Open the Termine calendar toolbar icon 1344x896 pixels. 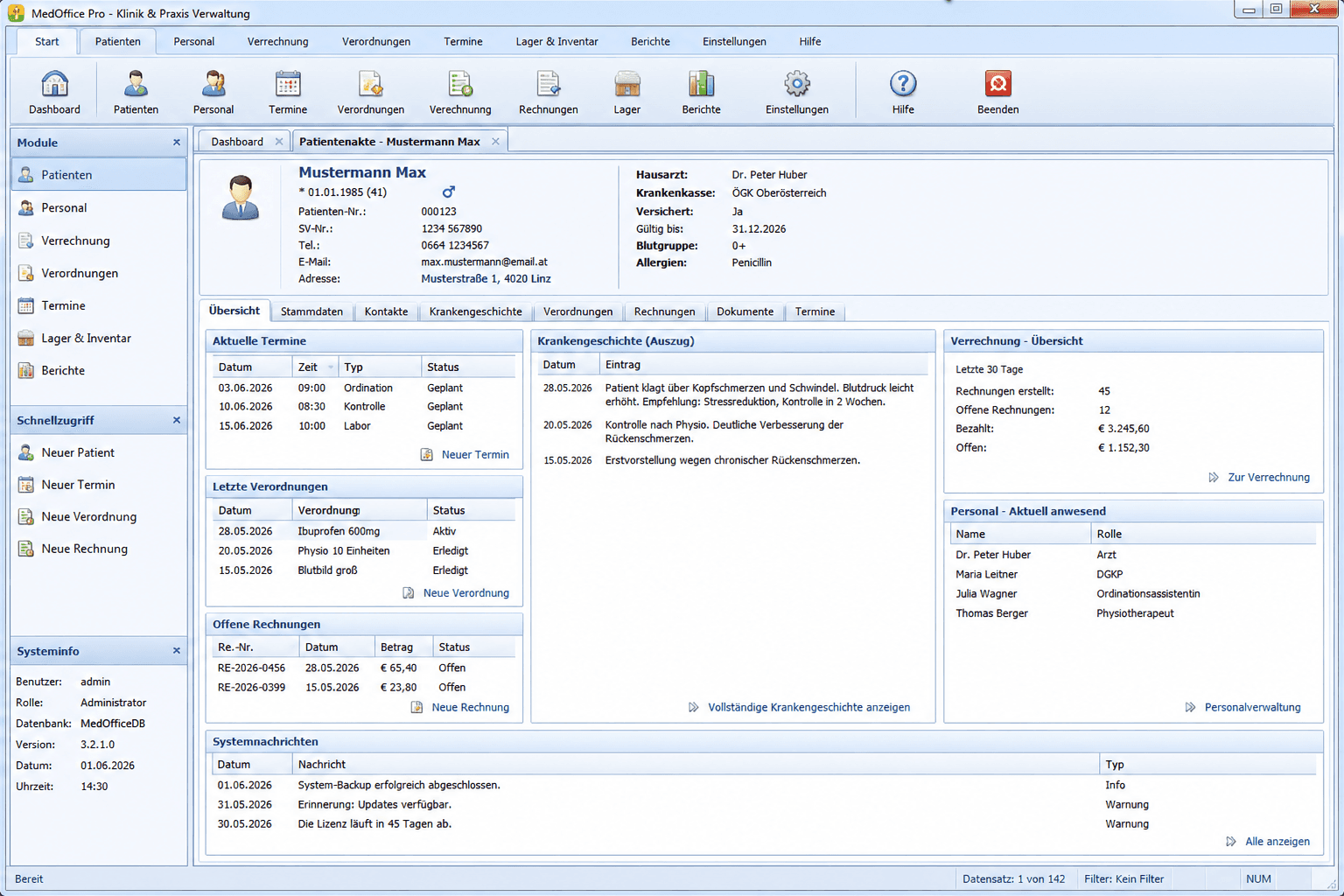click(x=288, y=92)
